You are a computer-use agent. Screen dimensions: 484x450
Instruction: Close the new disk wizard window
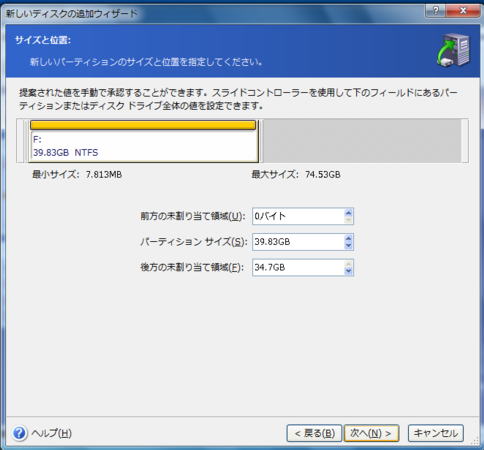coord(463,11)
